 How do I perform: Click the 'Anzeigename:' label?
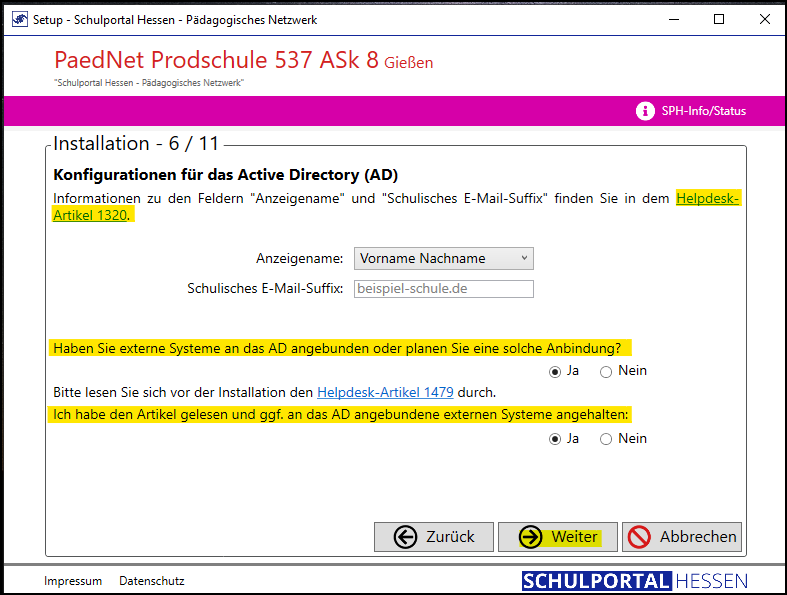(x=300, y=259)
